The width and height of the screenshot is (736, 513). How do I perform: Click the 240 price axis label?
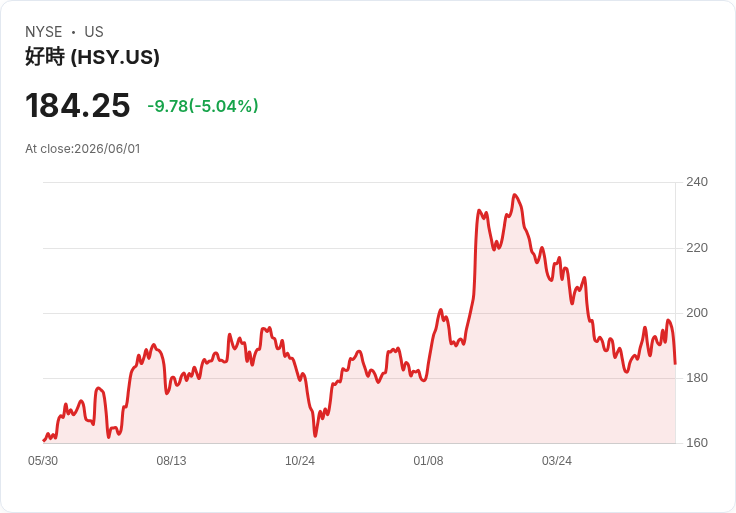697,182
